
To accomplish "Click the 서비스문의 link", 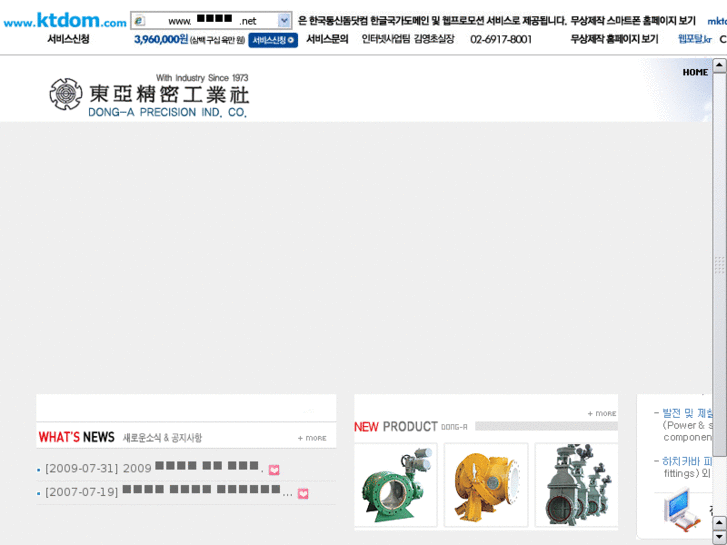I will pyautogui.click(x=327, y=39).
